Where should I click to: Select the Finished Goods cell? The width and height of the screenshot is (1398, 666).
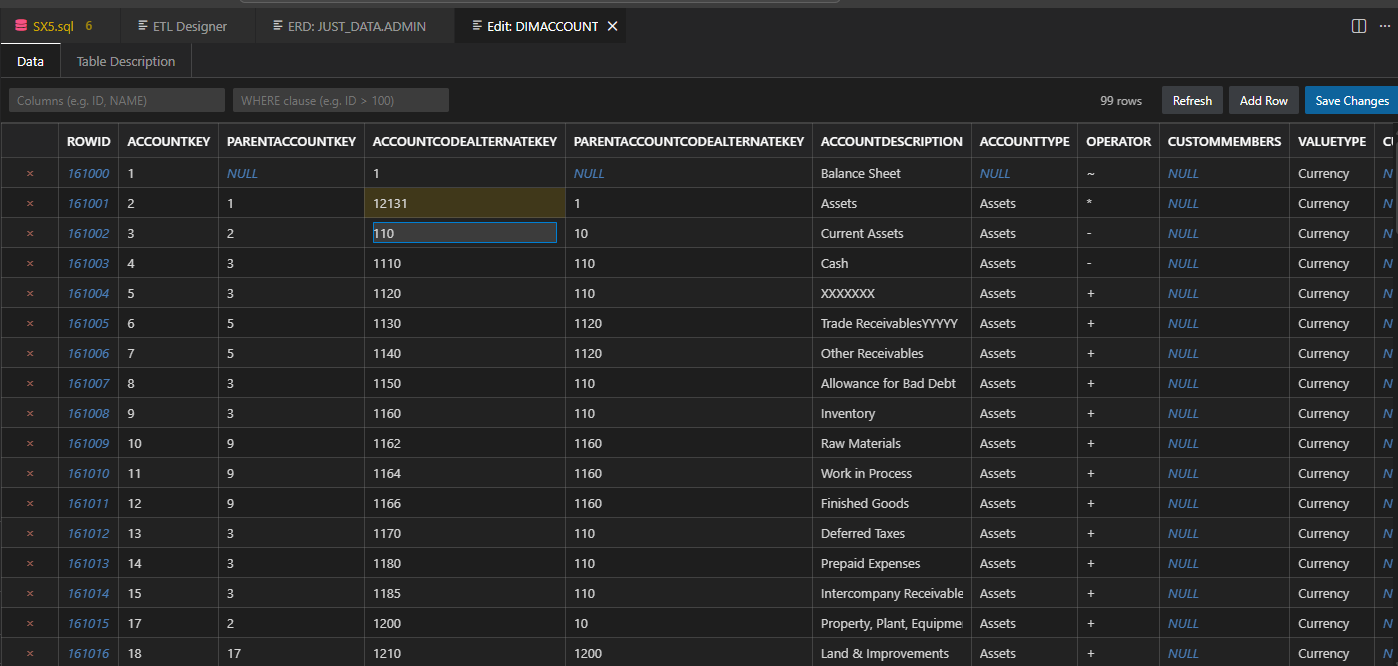coord(892,503)
